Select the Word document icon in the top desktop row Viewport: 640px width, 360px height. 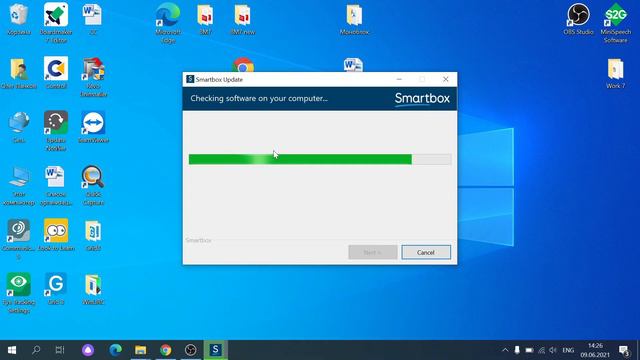click(x=93, y=20)
